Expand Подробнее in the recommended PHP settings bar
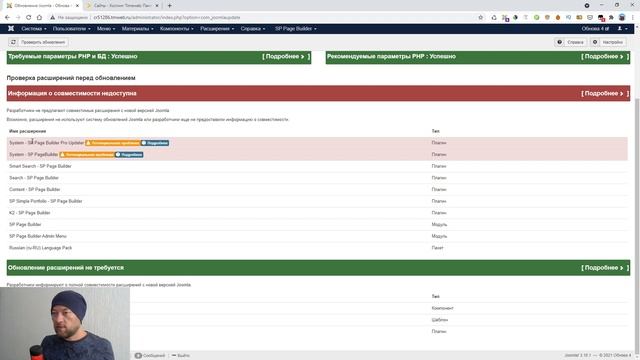 605,56
